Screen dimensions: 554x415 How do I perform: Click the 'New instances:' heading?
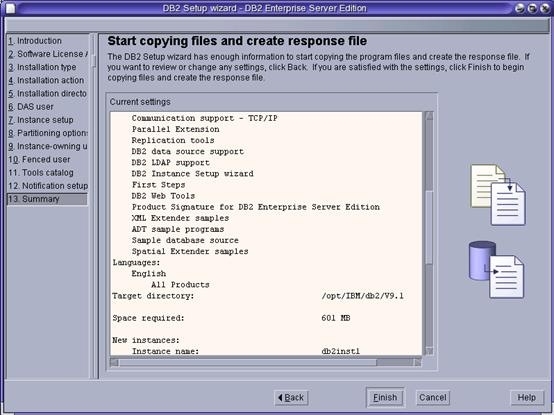(x=146, y=340)
